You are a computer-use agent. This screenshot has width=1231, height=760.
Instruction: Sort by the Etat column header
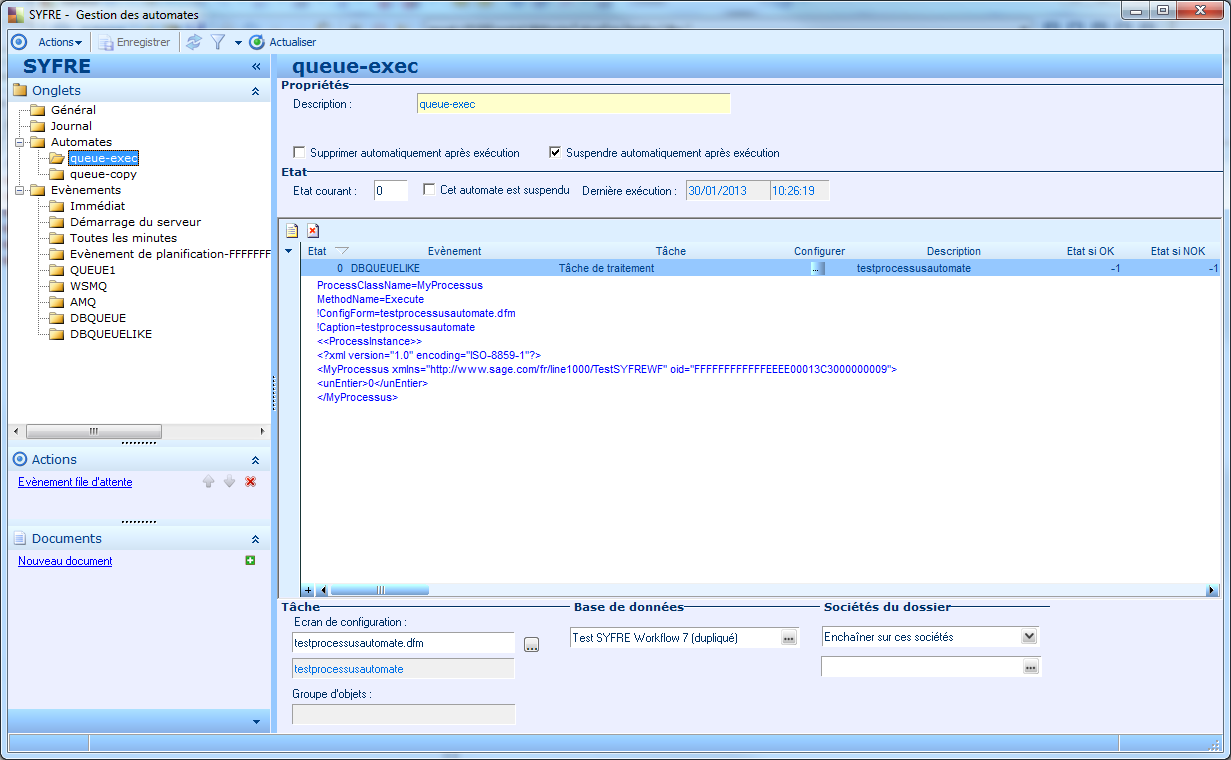[x=317, y=251]
